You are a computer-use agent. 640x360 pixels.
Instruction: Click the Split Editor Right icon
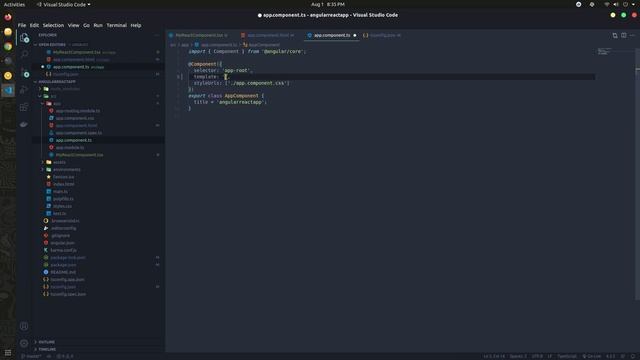[624, 35]
